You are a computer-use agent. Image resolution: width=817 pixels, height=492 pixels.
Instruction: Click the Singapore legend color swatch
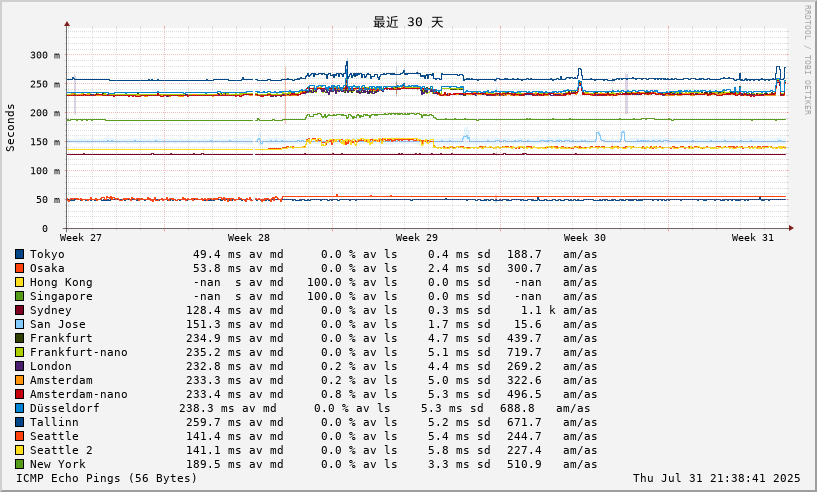[19, 297]
